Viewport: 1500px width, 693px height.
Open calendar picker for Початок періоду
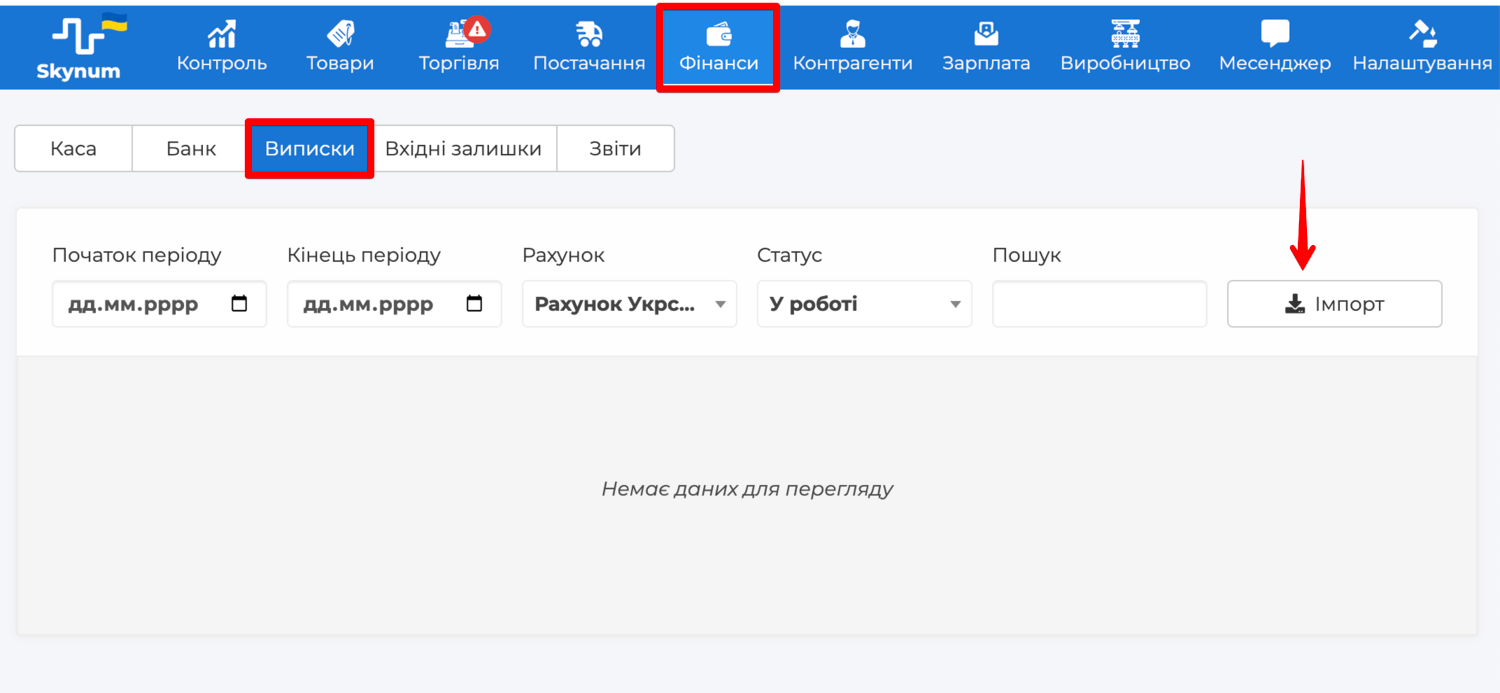[239, 304]
